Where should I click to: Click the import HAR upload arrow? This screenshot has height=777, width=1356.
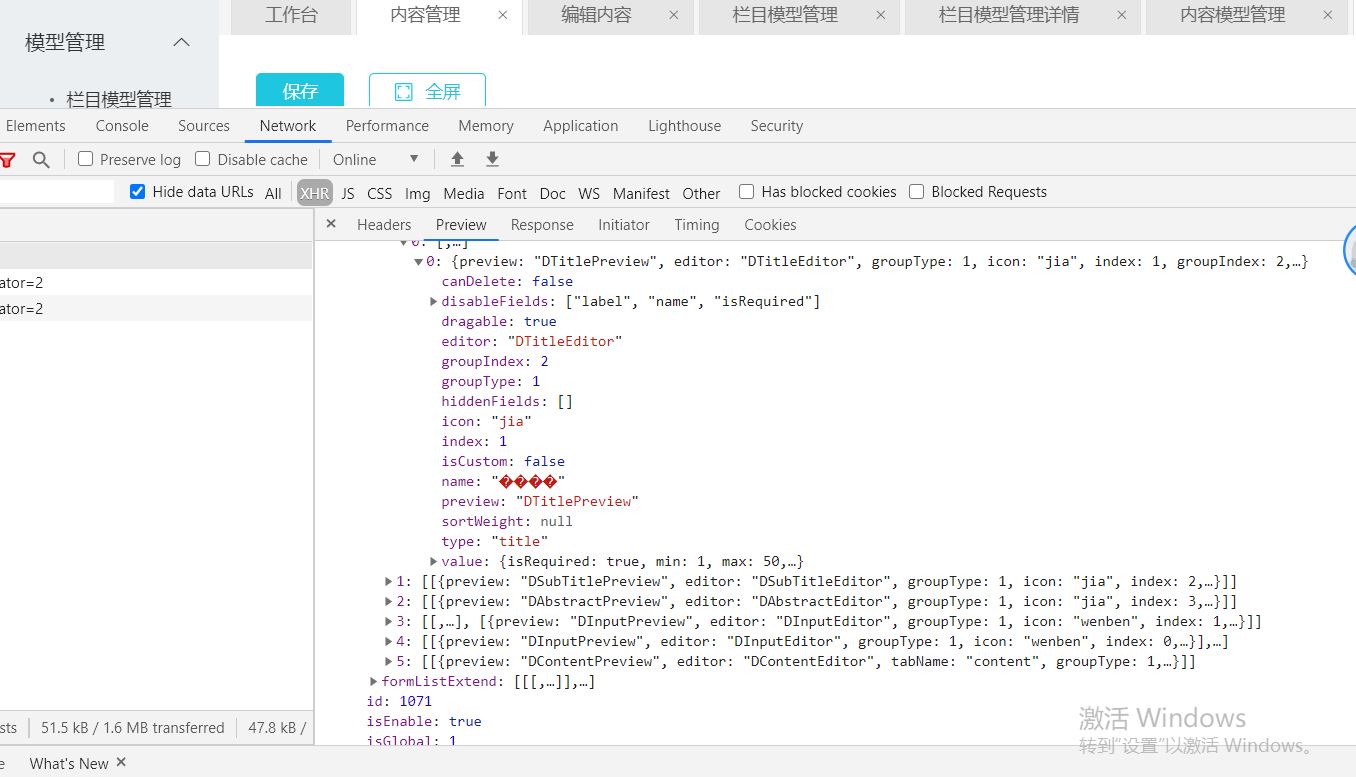457,159
